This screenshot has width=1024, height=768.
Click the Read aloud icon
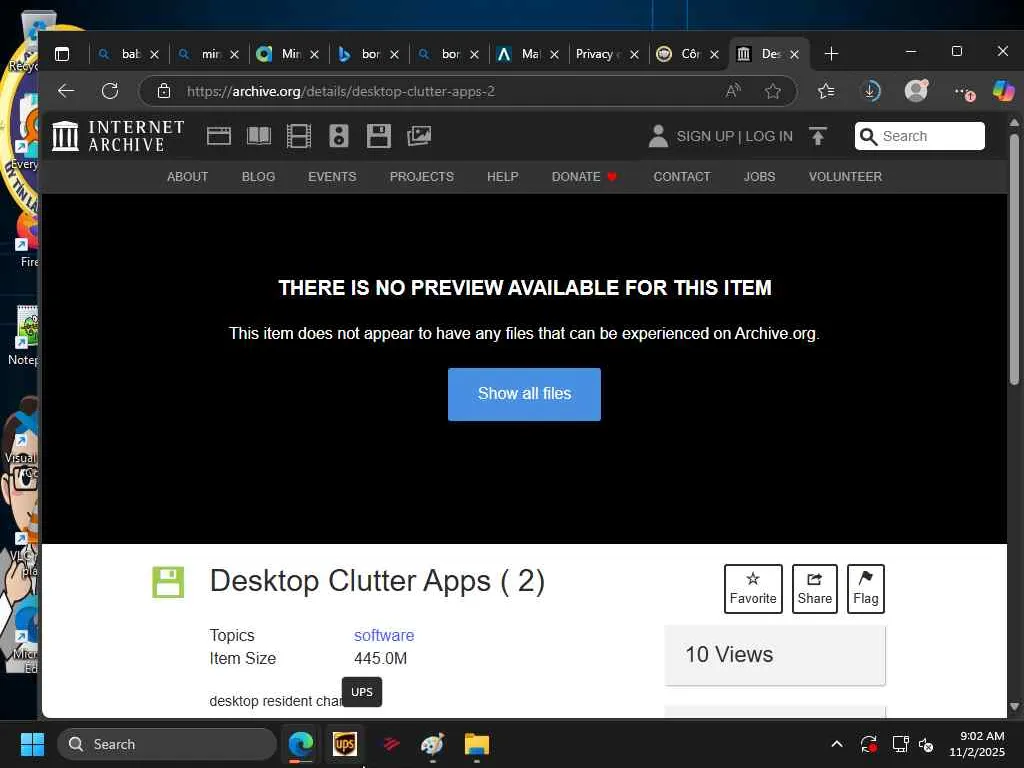point(733,91)
